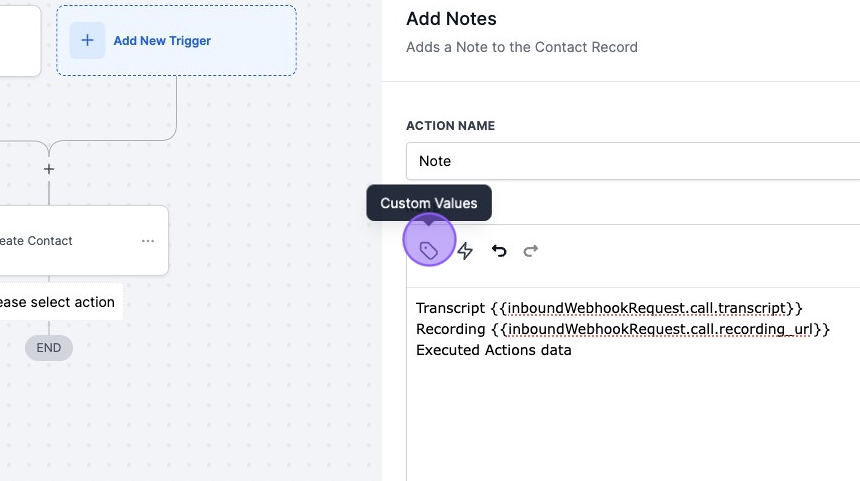Select the END node in workflow
The height and width of the screenshot is (481, 860).
click(49, 348)
